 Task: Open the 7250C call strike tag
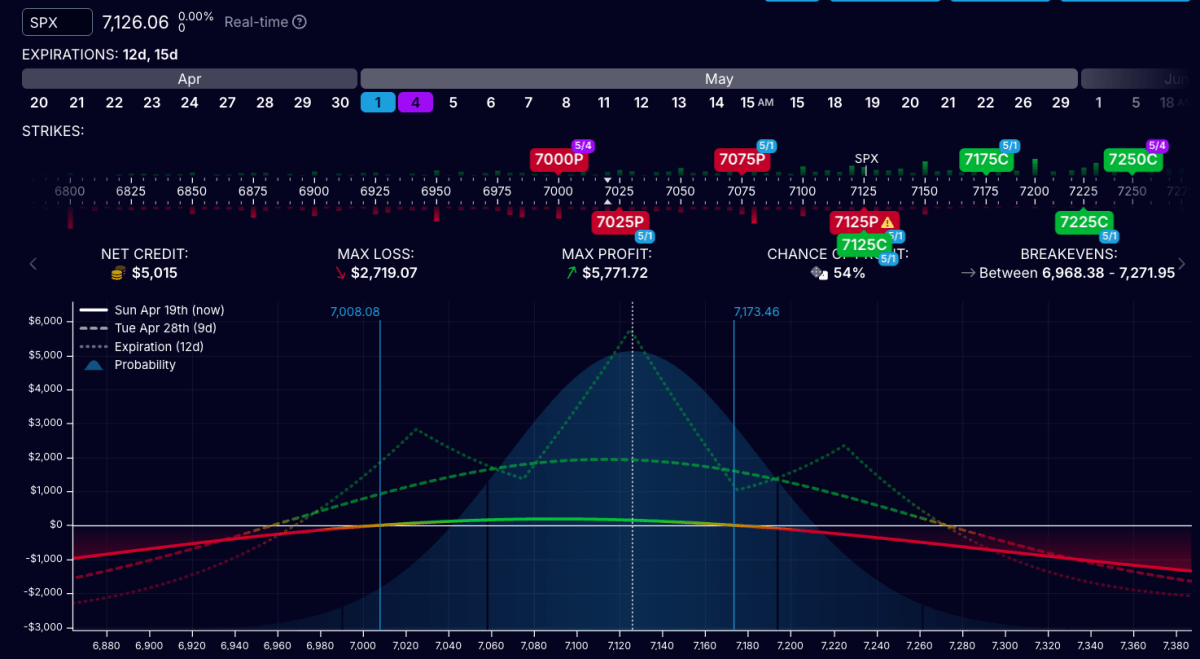click(x=1132, y=158)
